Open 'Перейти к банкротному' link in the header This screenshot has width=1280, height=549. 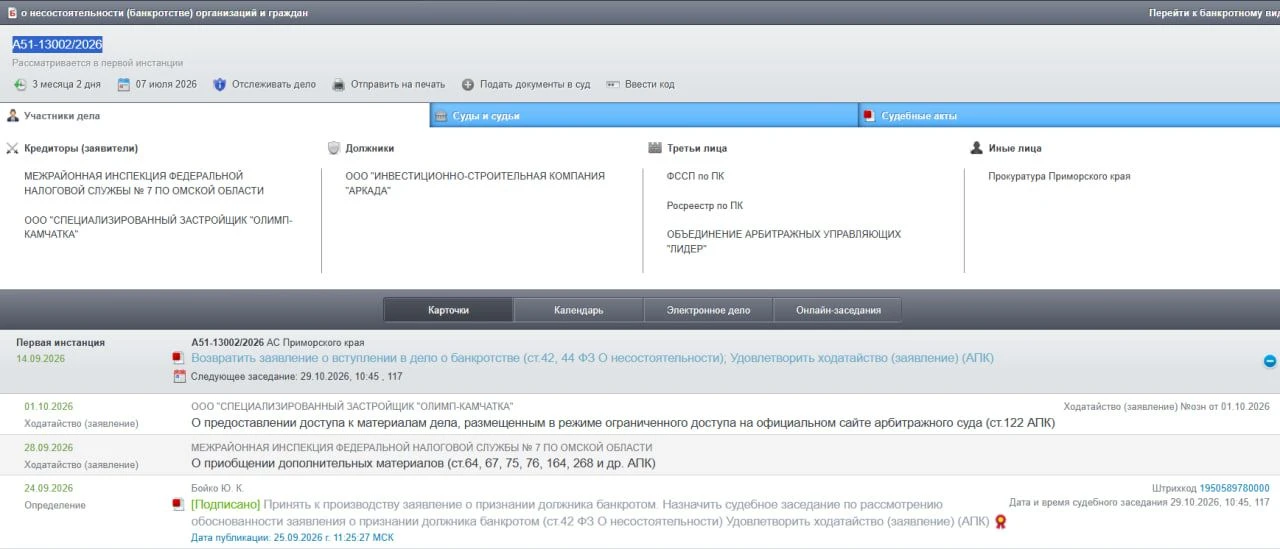(x=1214, y=13)
